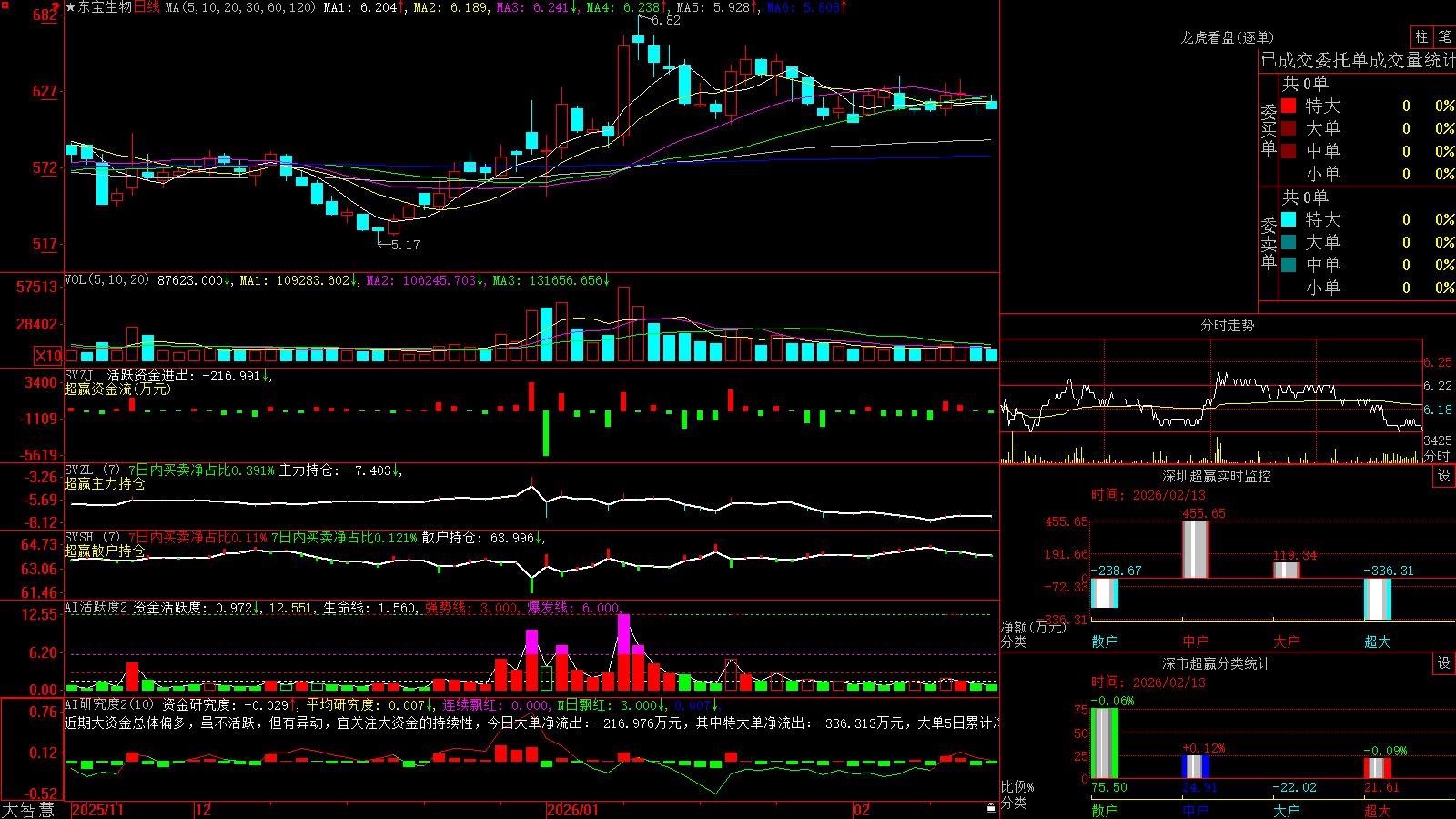Click the 2025/11 date marker on the time axis
This screenshot has width=1456, height=819.
(x=97, y=810)
